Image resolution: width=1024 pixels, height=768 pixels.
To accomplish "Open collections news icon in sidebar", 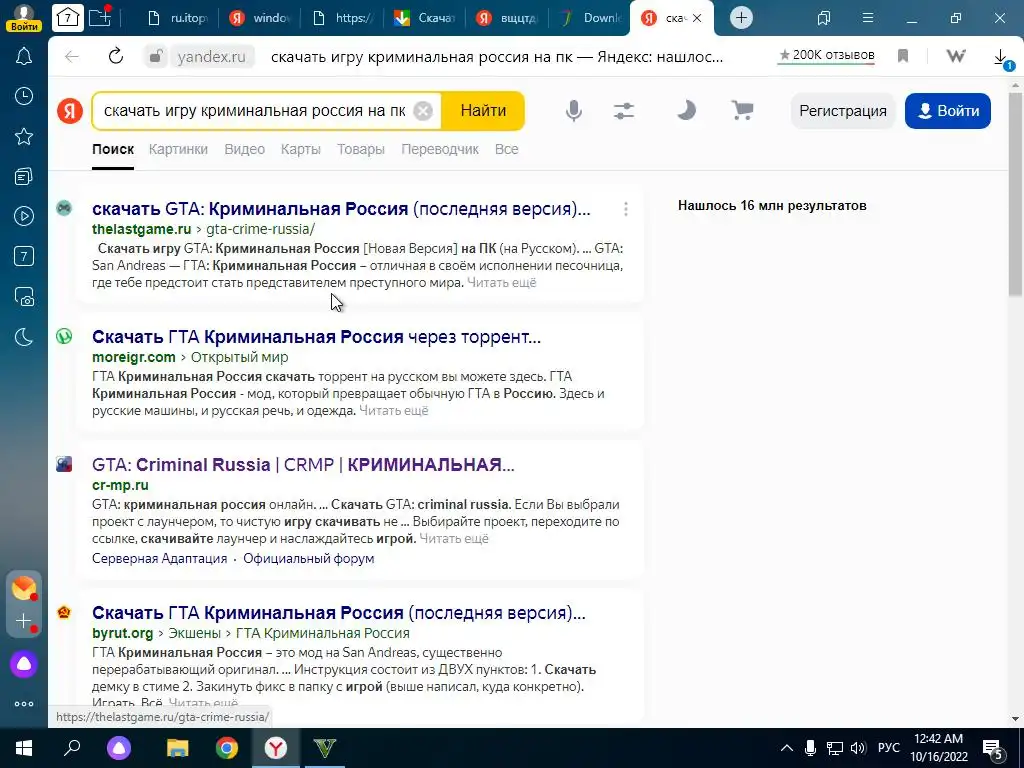I will click(24, 176).
